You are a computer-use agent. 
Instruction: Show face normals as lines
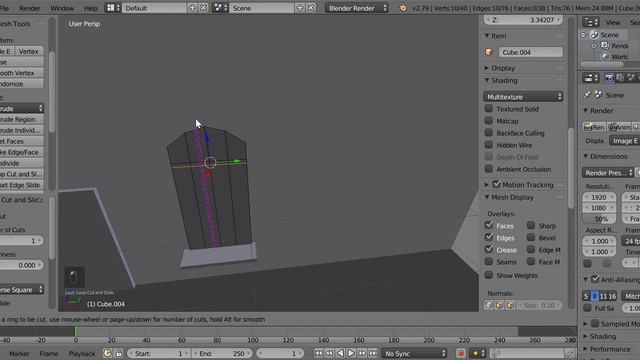pyautogui.click(x=510, y=305)
